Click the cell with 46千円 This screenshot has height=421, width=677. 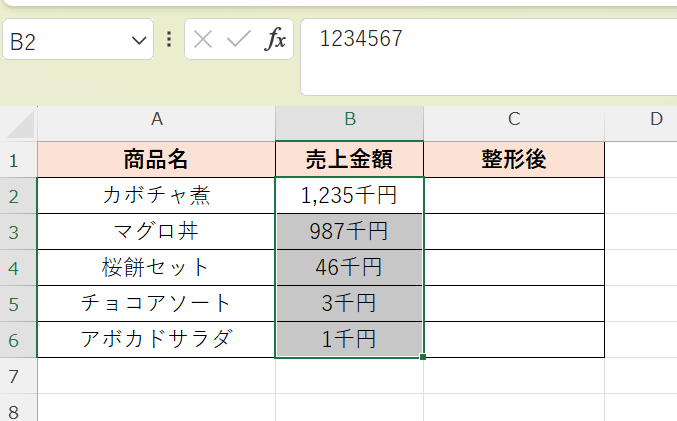tap(350, 268)
